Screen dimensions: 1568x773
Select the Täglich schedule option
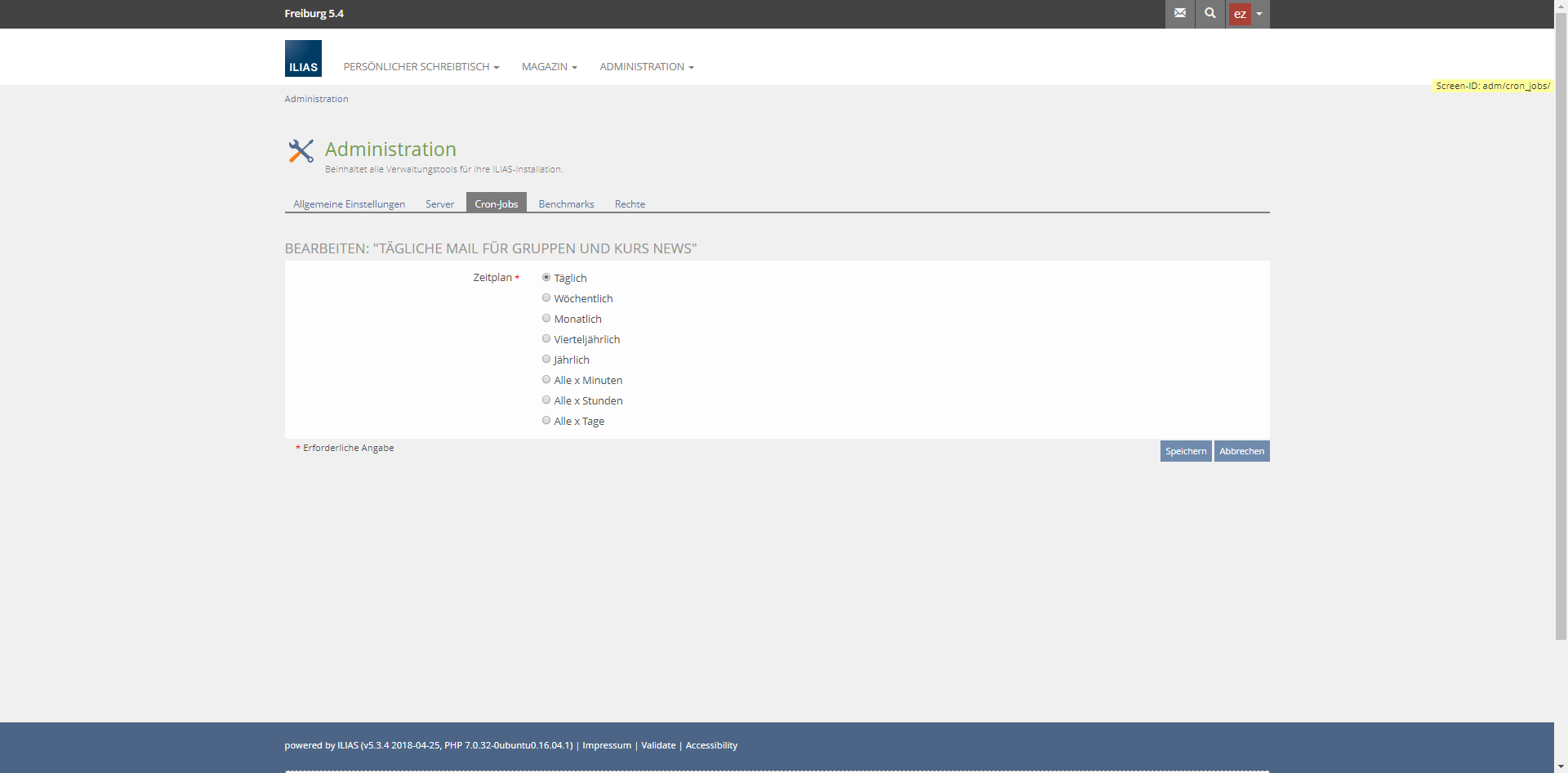(546, 278)
